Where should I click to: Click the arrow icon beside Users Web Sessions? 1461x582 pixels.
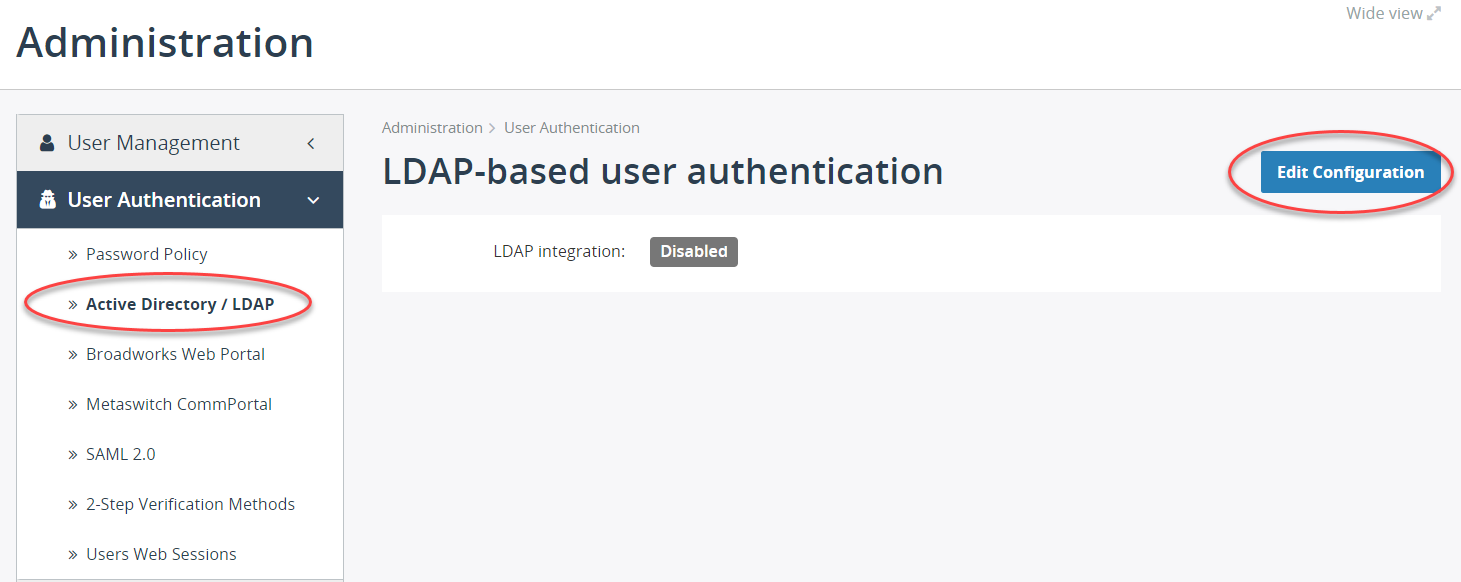click(72, 553)
